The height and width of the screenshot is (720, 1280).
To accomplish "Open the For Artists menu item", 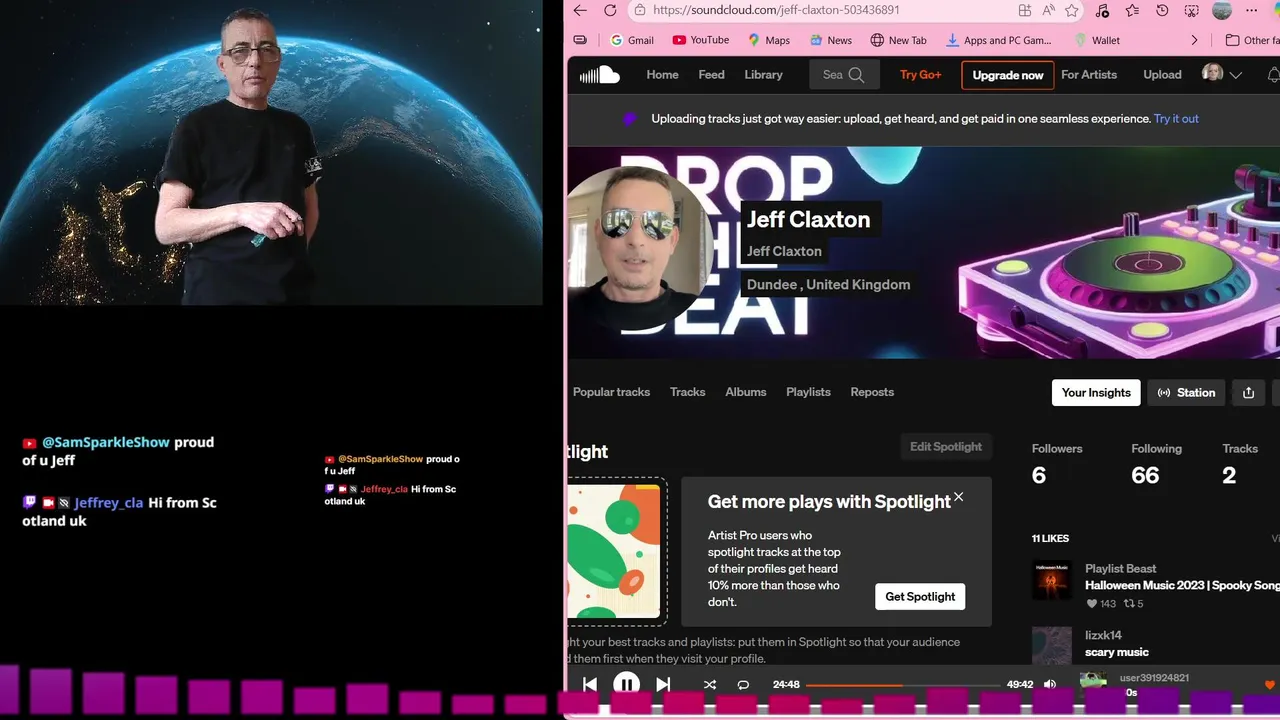I will tap(1089, 75).
